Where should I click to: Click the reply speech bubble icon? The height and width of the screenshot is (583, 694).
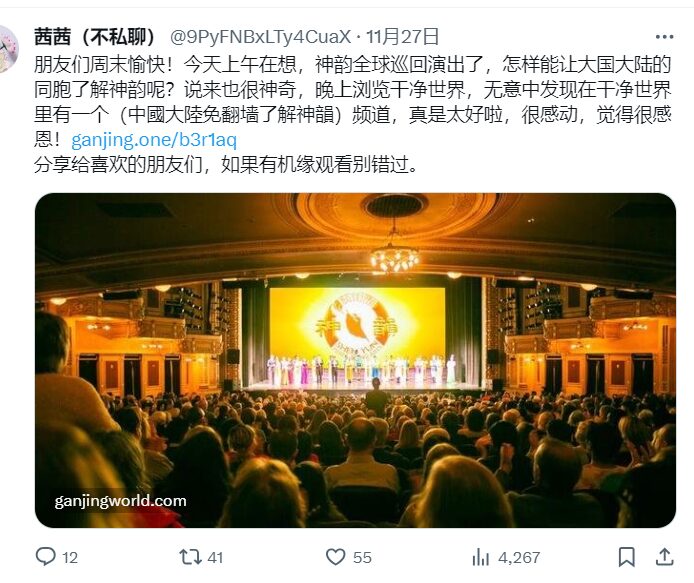point(45,556)
